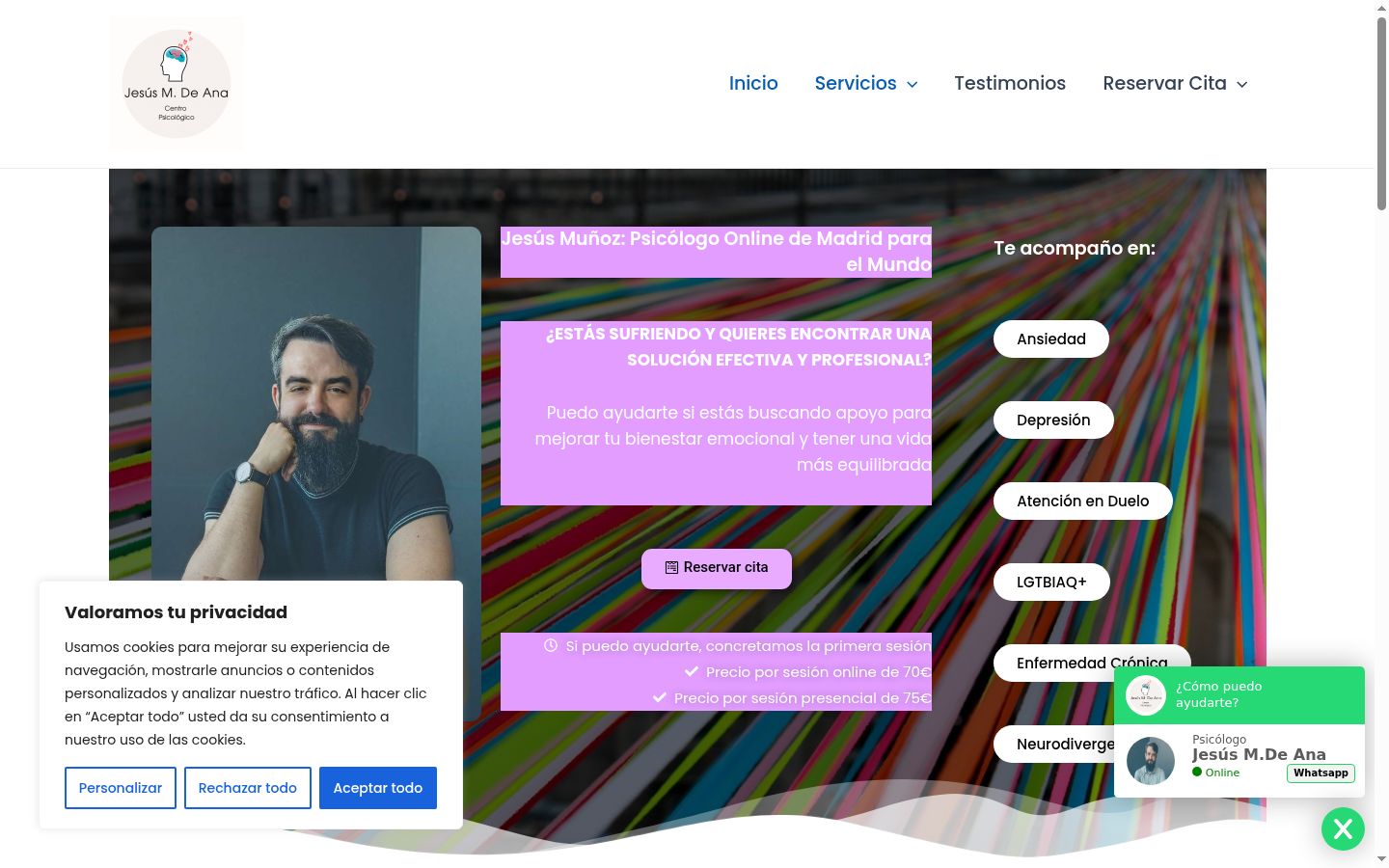The width and height of the screenshot is (1389, 868).
Task: Click the checkmark next to the 70€ online price
Action: click(692, 671)
